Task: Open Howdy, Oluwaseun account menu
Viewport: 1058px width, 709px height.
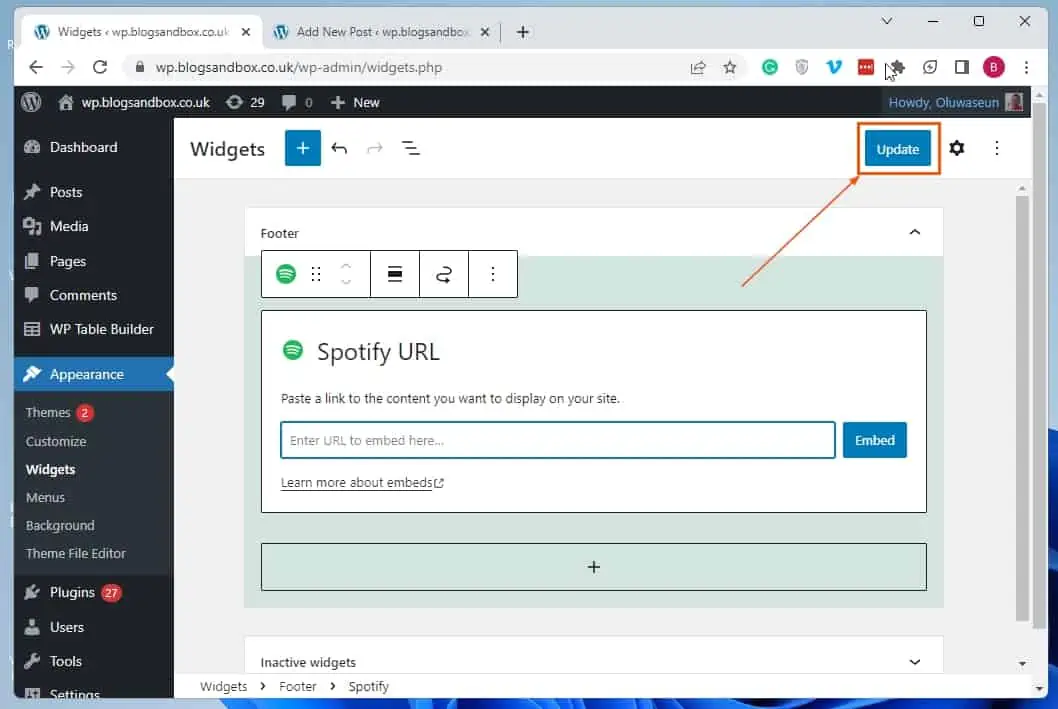Action: 955,103
